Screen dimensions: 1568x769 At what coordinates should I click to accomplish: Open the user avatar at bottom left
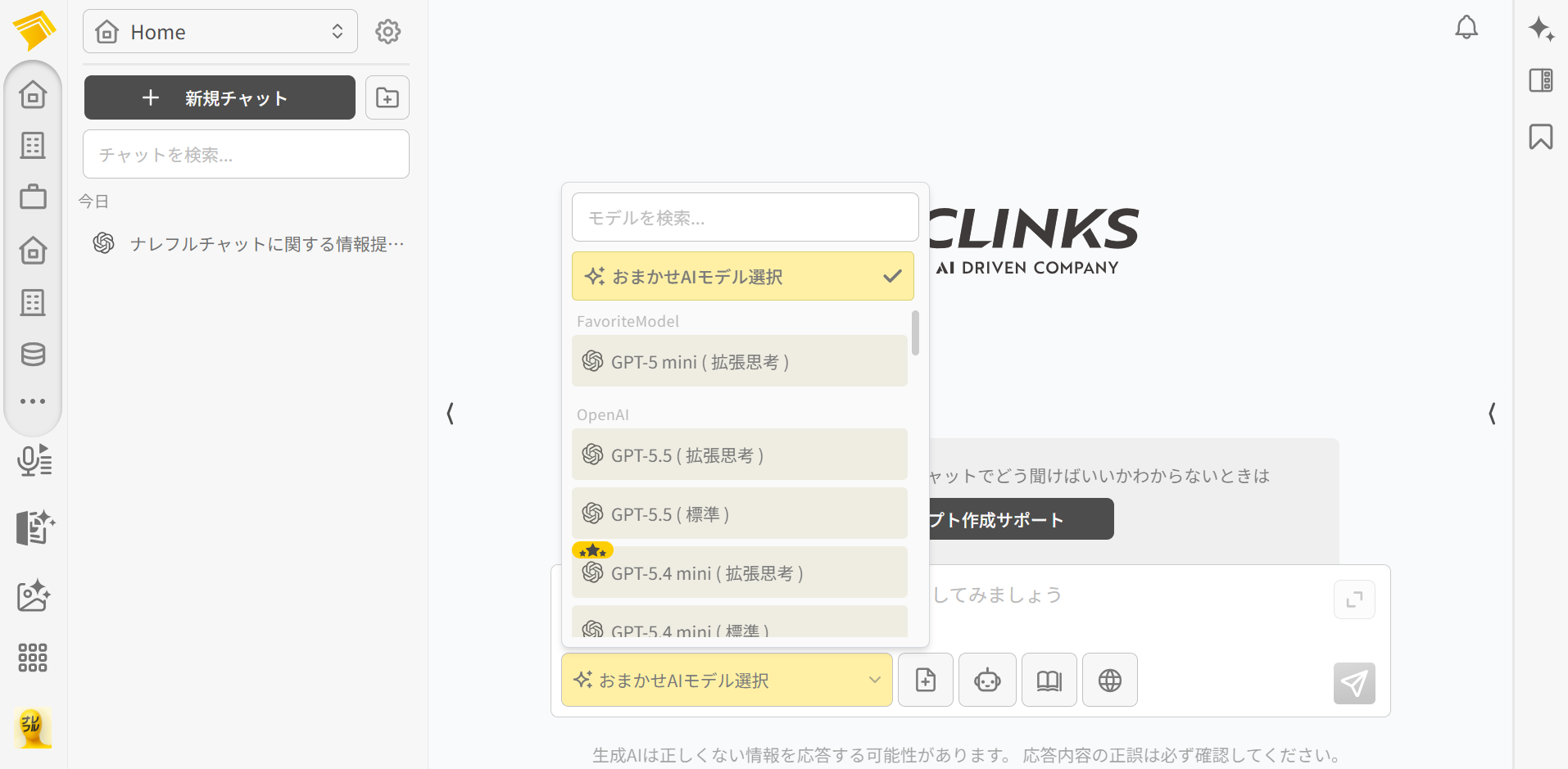click(x=33, y=727)
